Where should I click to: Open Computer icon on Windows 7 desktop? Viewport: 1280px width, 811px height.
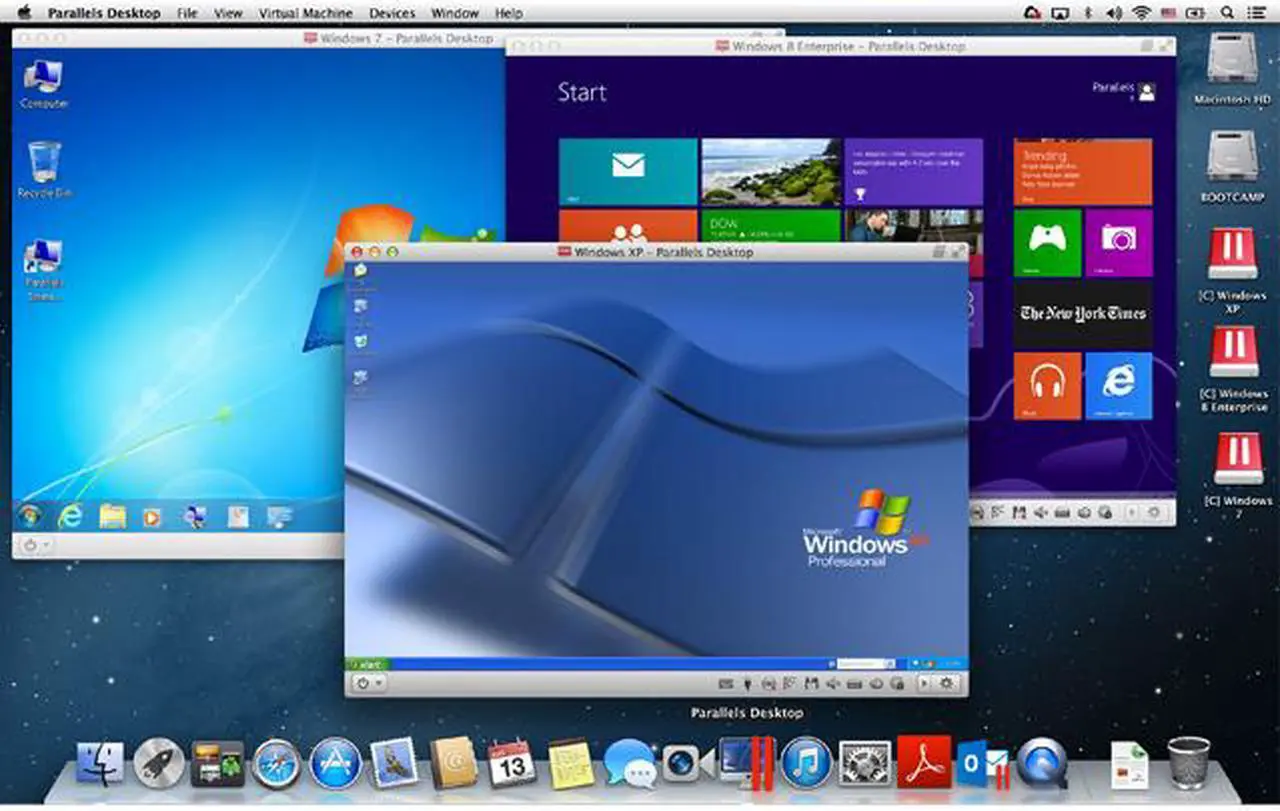[45, 85]
